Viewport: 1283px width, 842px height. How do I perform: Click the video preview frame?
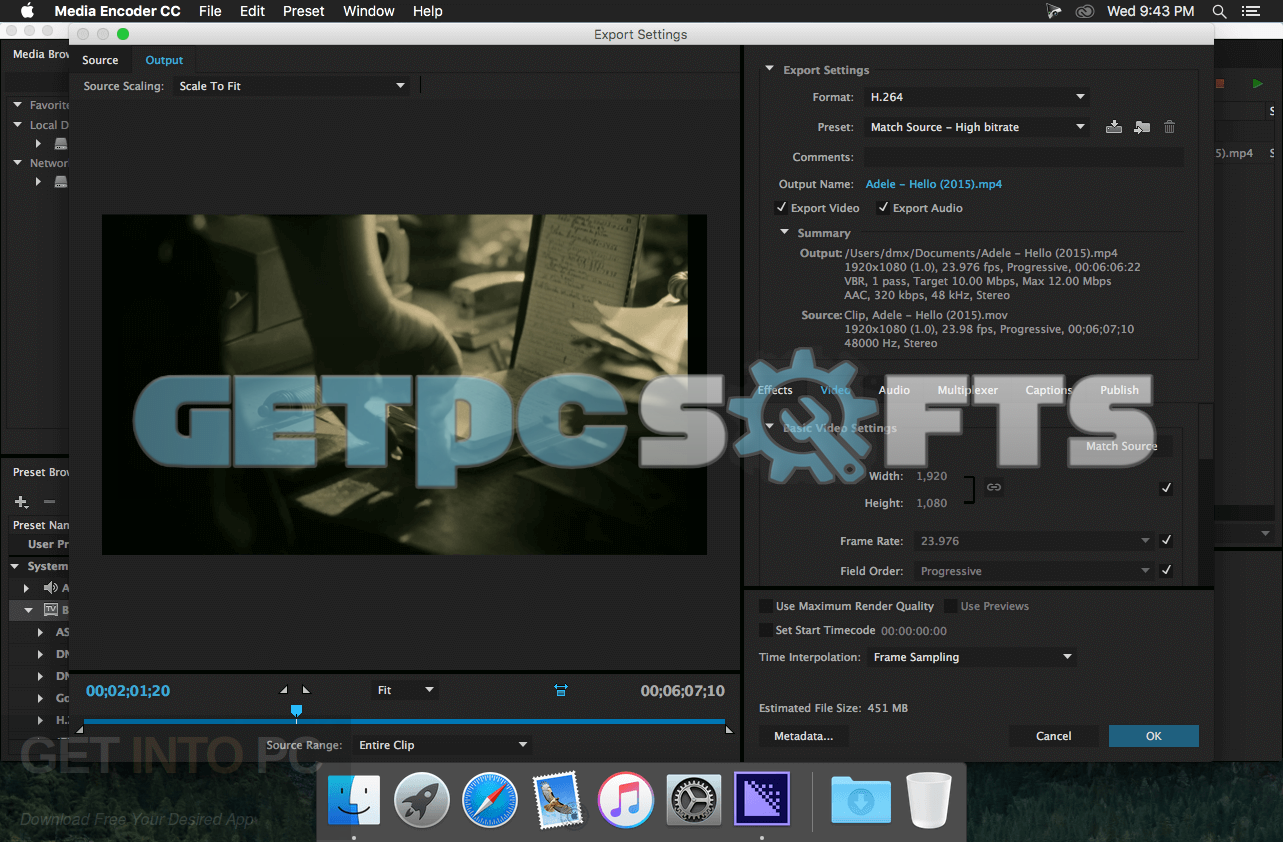tap(404, 384)
